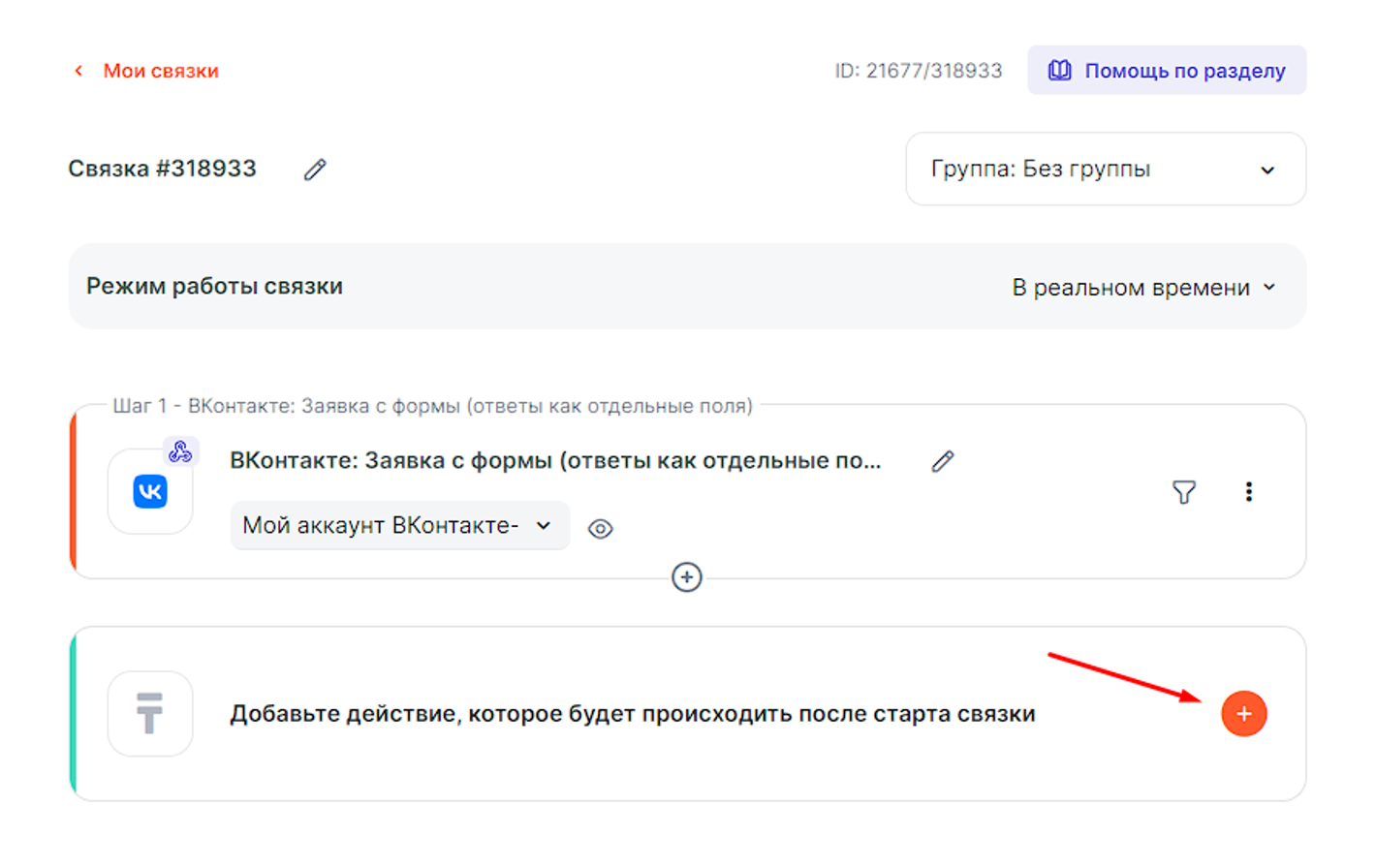Click the VK logo icon in step 1

(x=150, y=492)
